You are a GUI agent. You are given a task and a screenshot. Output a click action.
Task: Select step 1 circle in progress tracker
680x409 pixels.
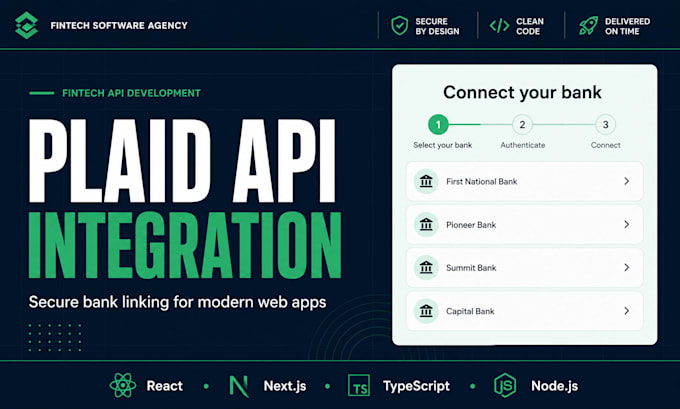pos(438,124)
